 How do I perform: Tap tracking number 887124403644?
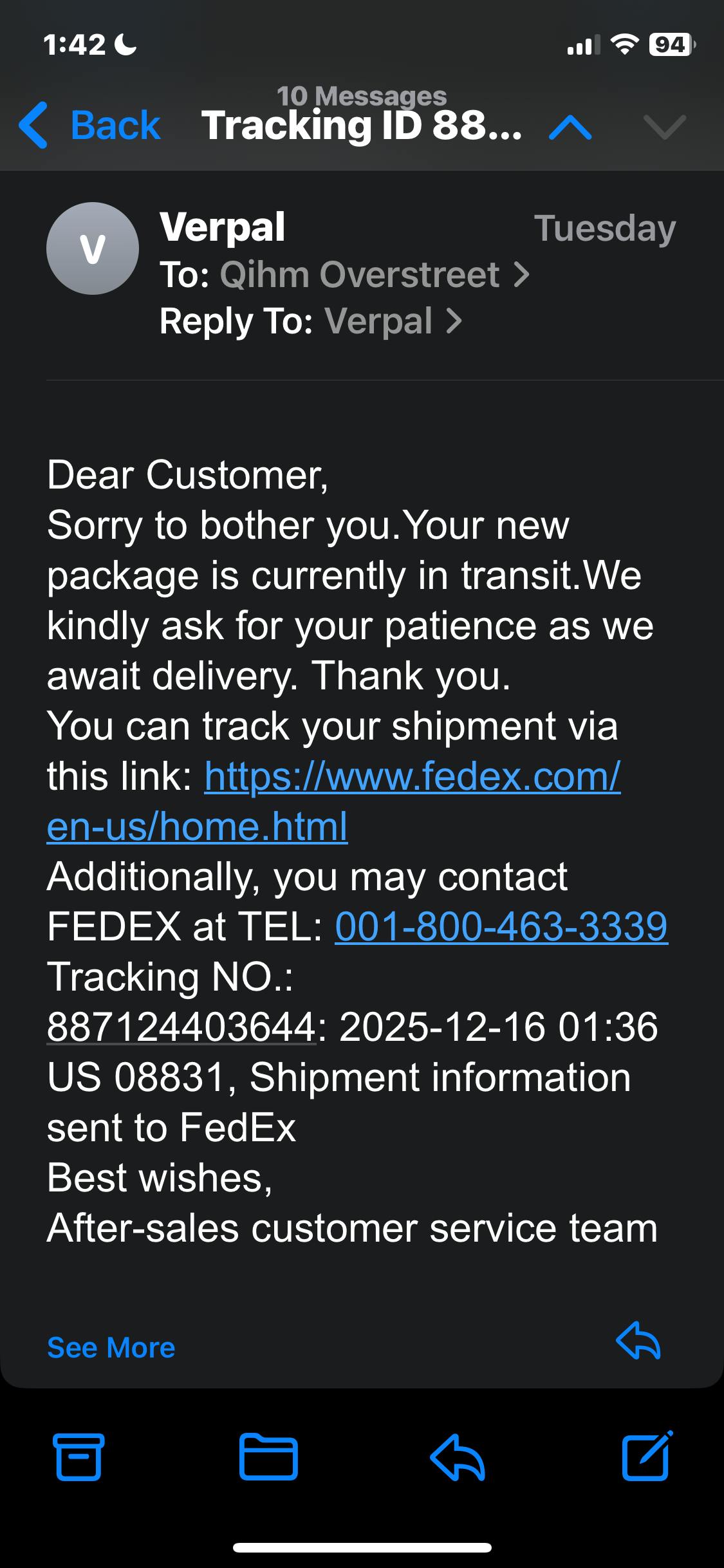[181, 1027]
